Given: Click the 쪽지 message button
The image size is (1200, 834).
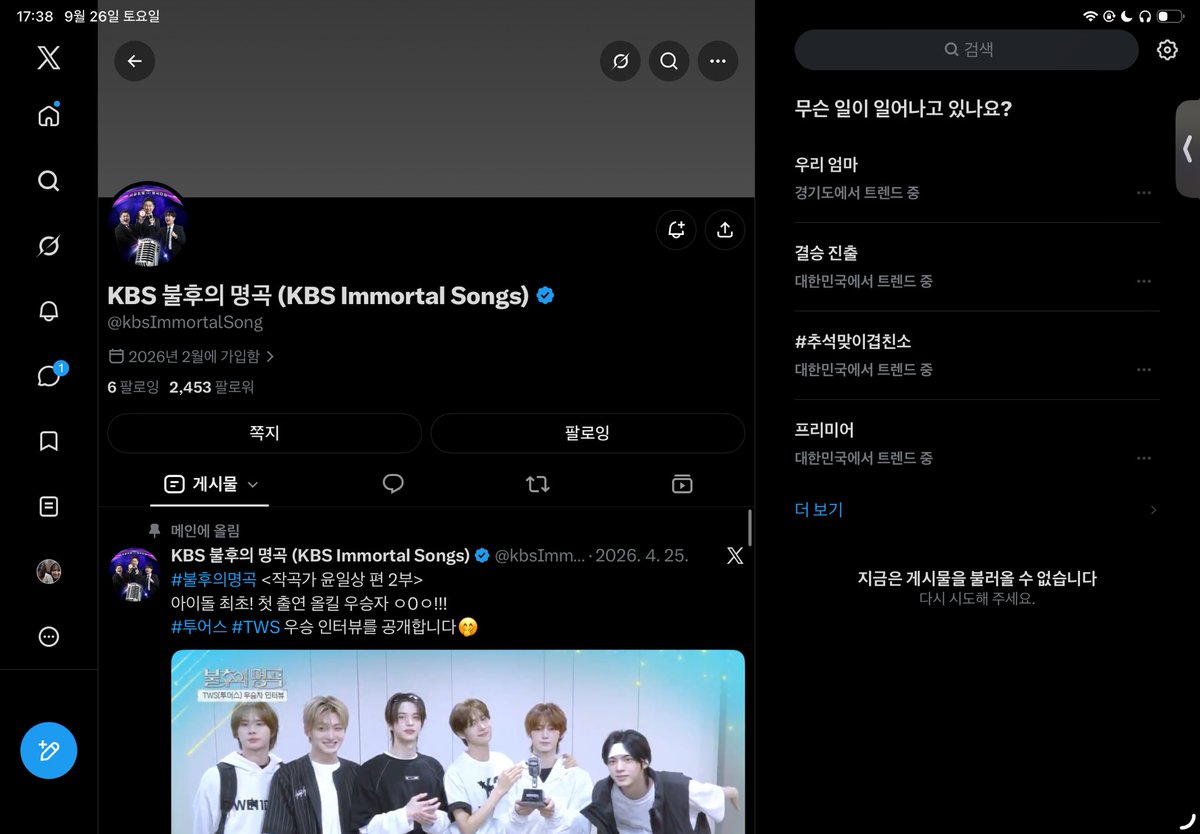Looking at the screenshot, I should pos(264,433).
